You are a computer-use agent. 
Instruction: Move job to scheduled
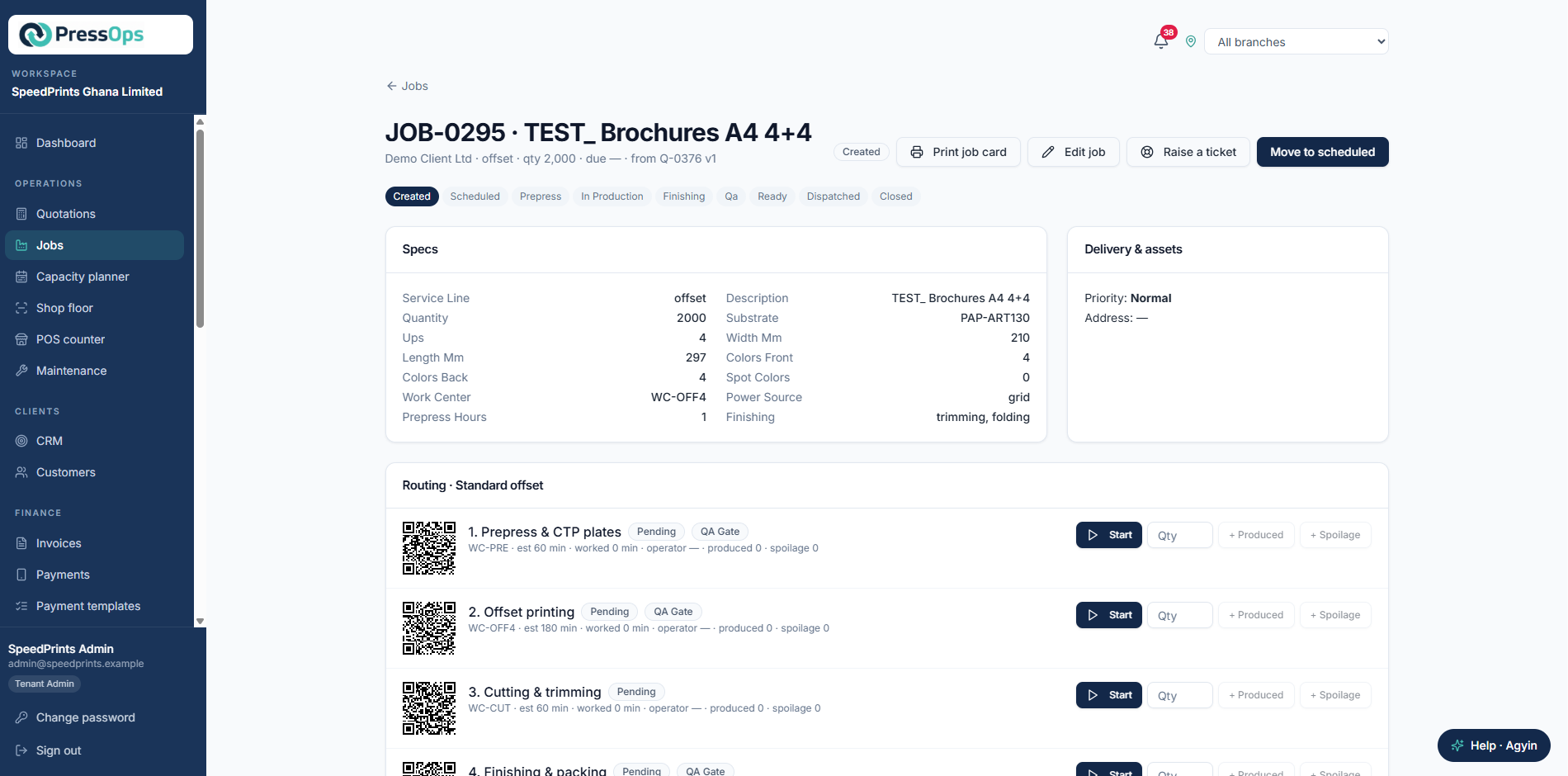tap(1323, 152)
